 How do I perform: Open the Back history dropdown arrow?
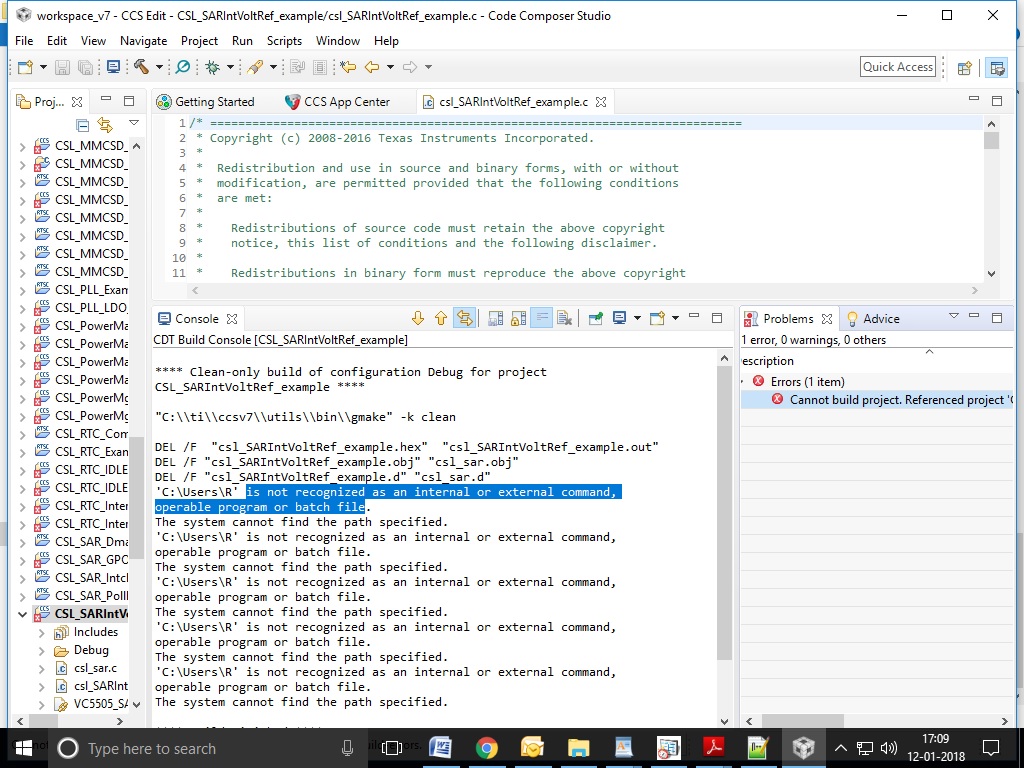391,67
